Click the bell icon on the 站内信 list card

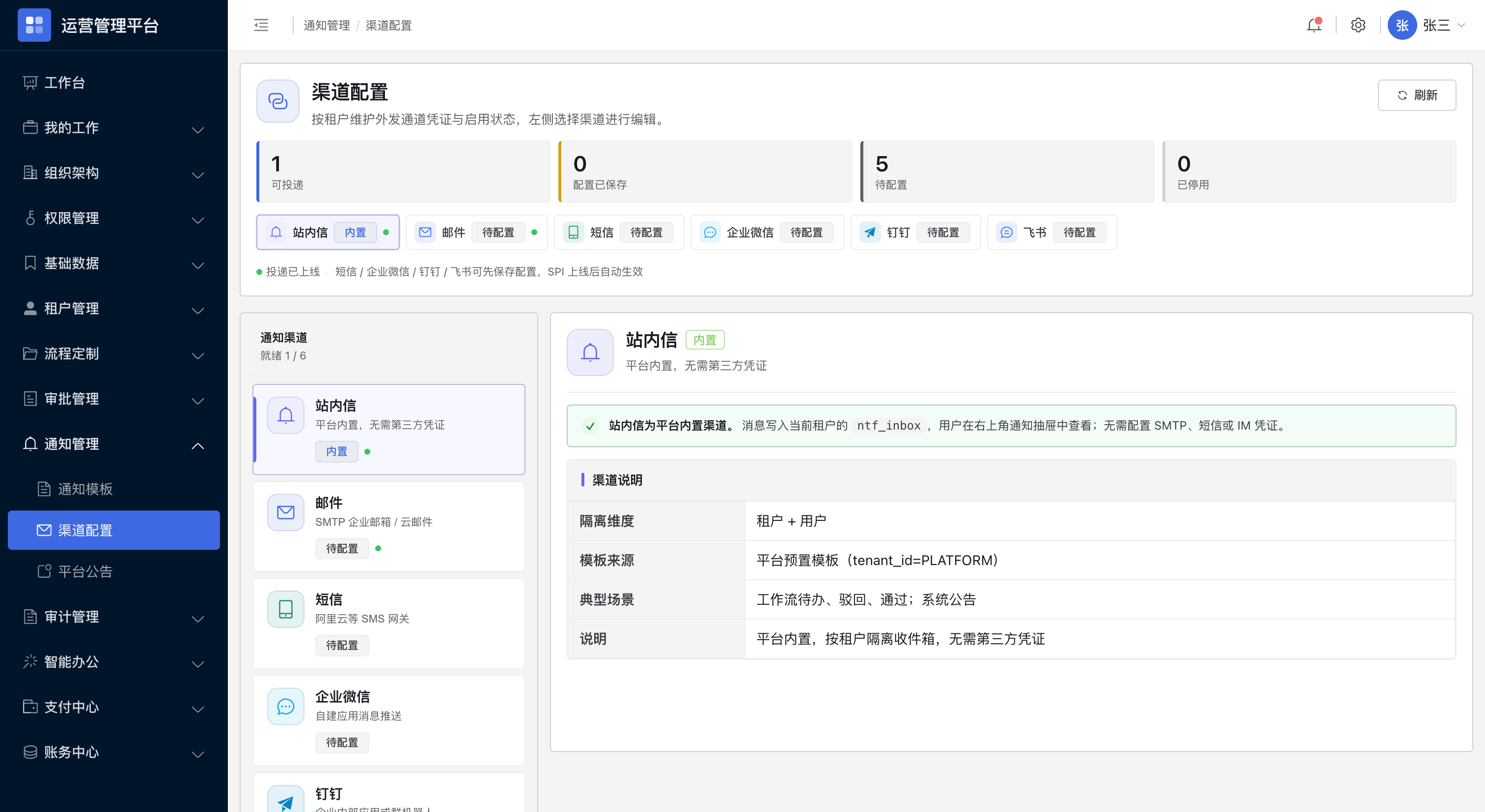(x=285, y=415)
